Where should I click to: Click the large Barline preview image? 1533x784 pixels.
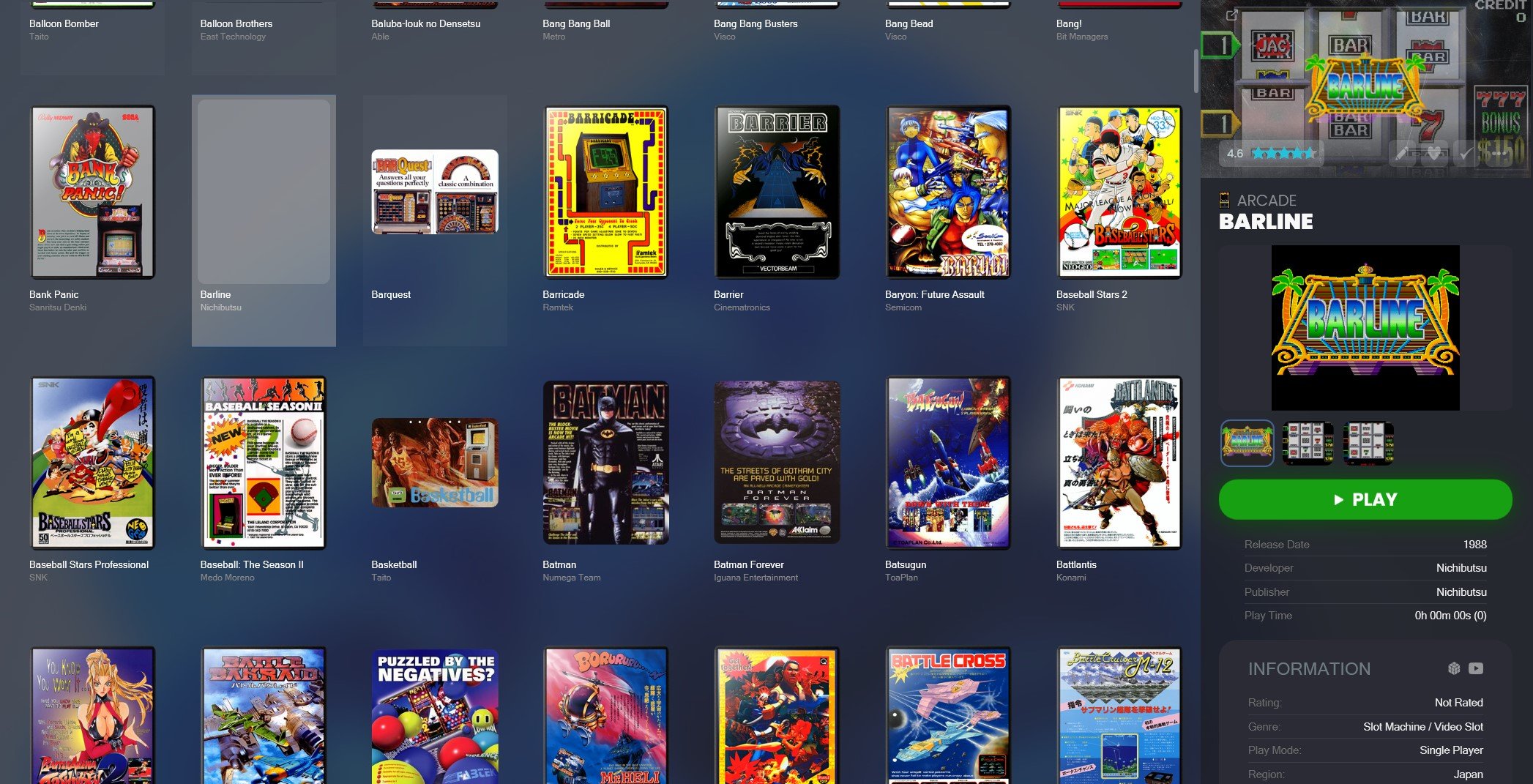[1365, 327]
